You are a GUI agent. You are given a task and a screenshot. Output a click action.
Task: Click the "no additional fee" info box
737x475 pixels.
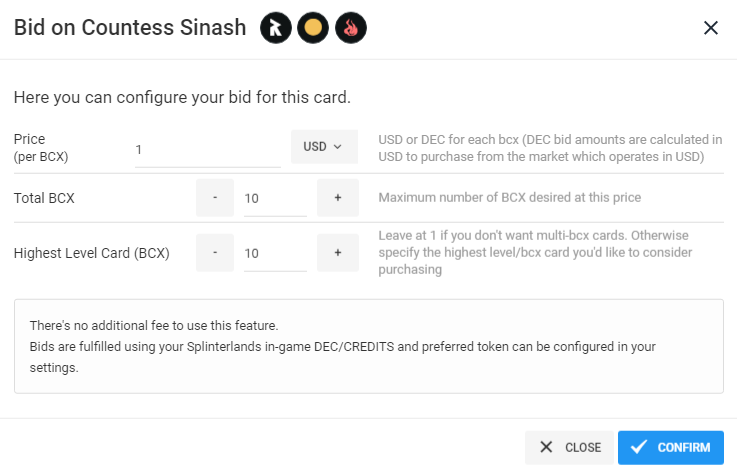pyautogui.click(x=369, y=346)
